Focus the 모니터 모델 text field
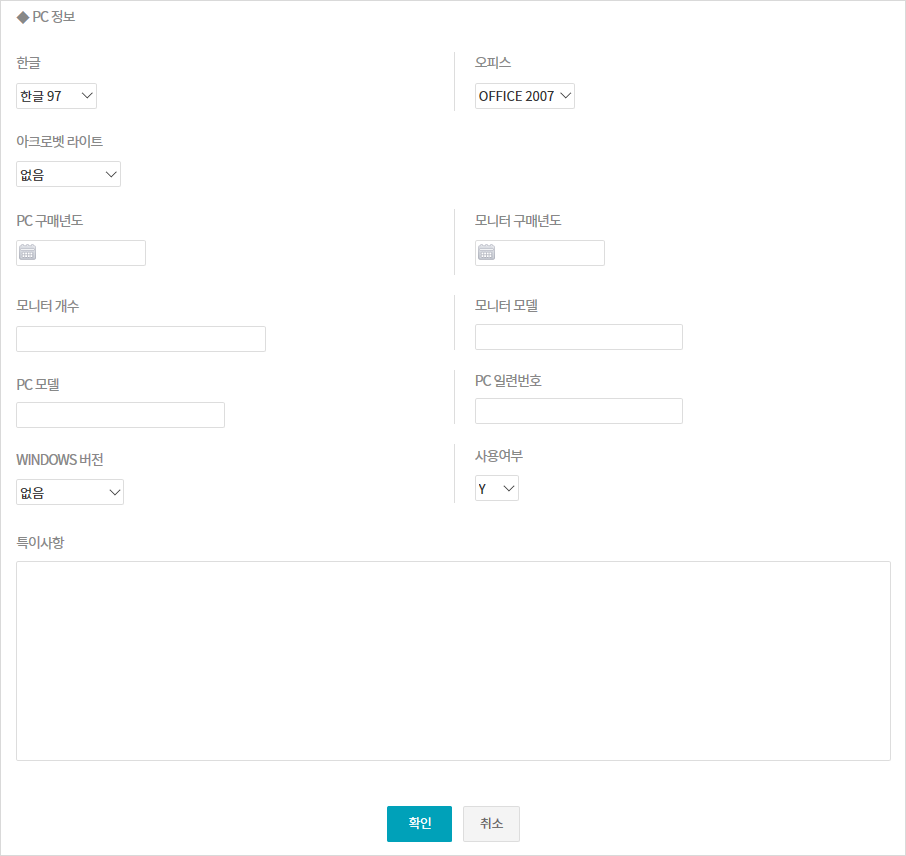Image resolution: width=906 pixels, height=856 pixels. click(x=579, y=337)
